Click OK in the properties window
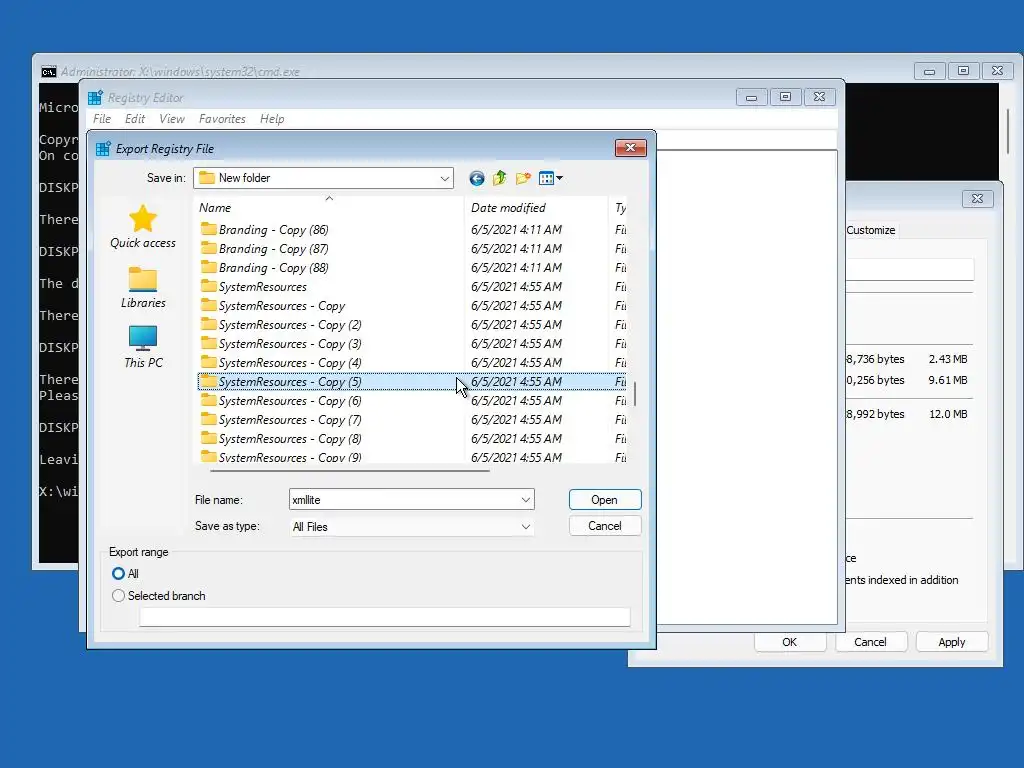This screenshot has width=1024, height=768. point(790,642)
